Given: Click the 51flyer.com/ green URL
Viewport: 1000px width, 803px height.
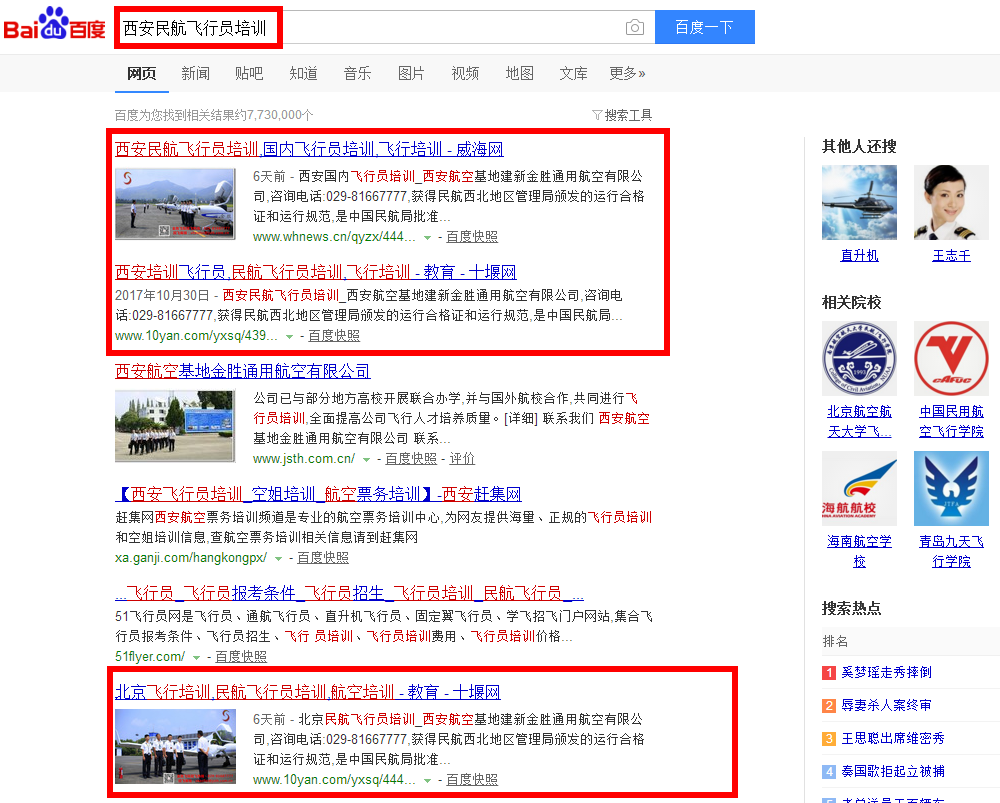Looking at the screenshot, I should [150, 656].
